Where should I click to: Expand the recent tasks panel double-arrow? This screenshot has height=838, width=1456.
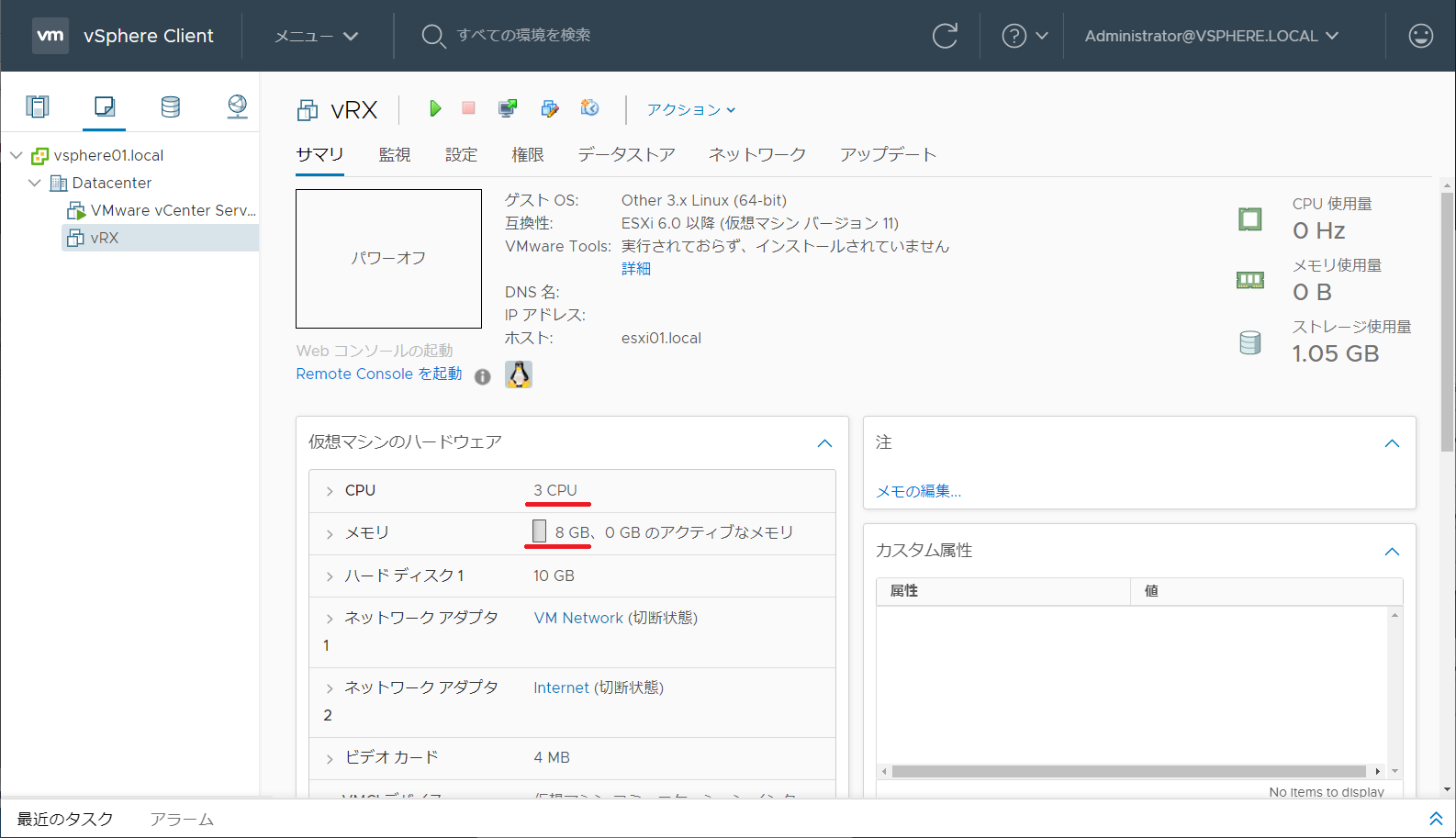1436,818
